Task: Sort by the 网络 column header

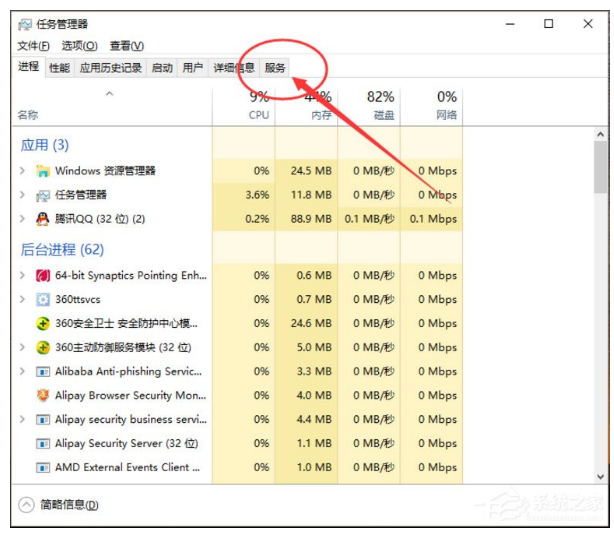Action: pos(432,106)
